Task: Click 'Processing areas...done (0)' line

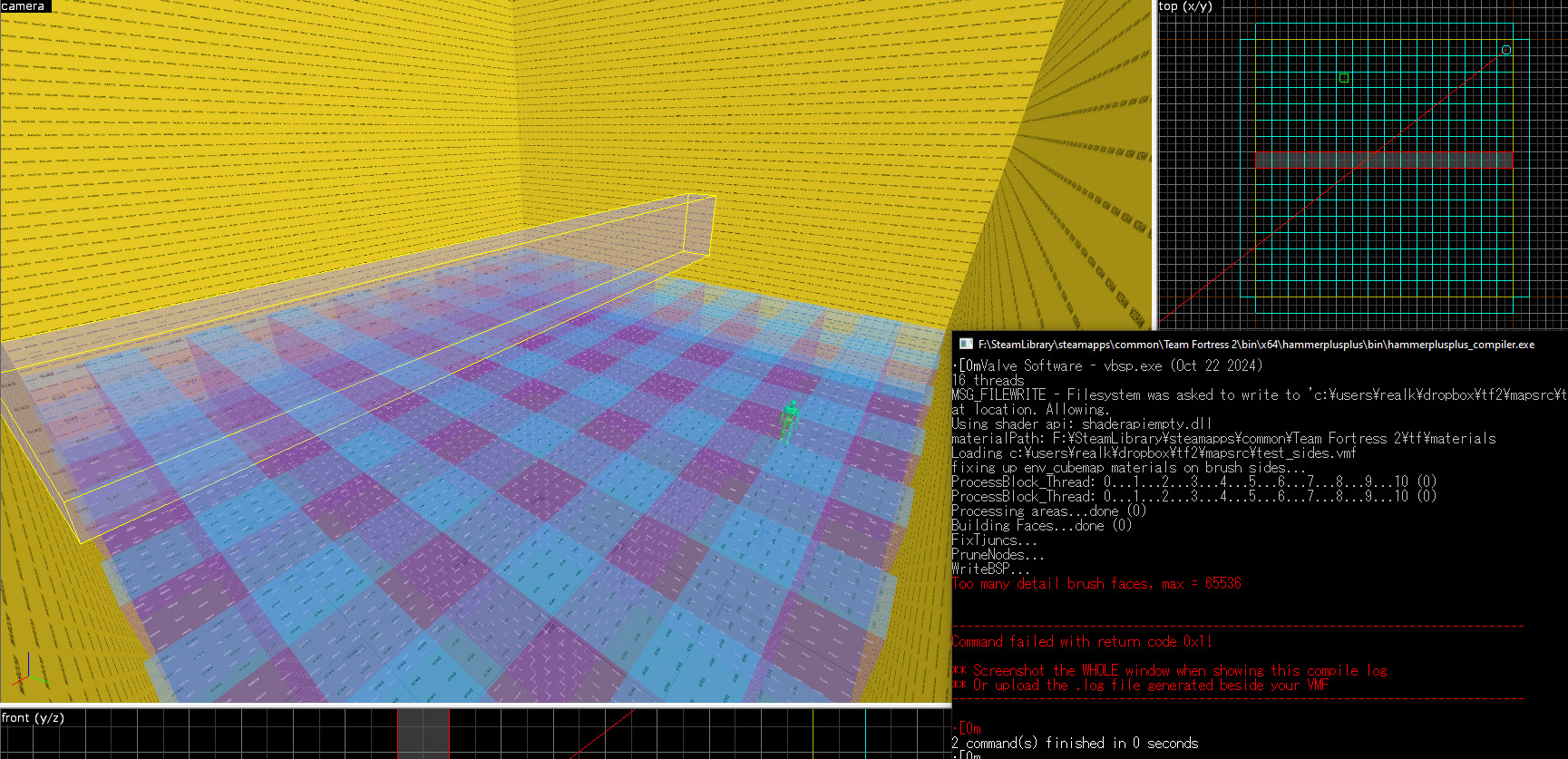Action: [x=1049, y=511]
